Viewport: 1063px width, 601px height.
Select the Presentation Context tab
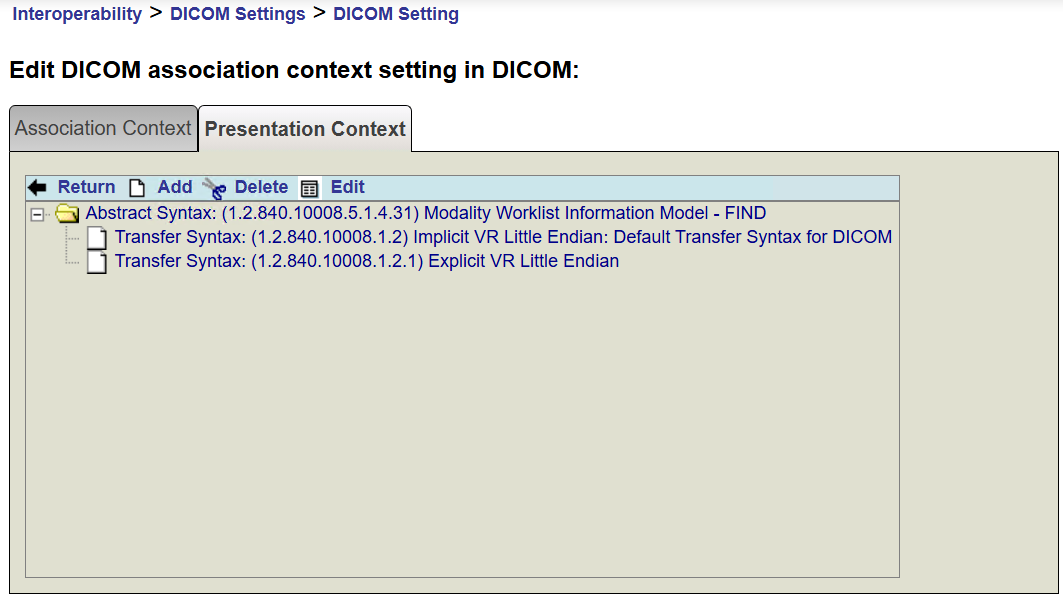pos(305,129)
